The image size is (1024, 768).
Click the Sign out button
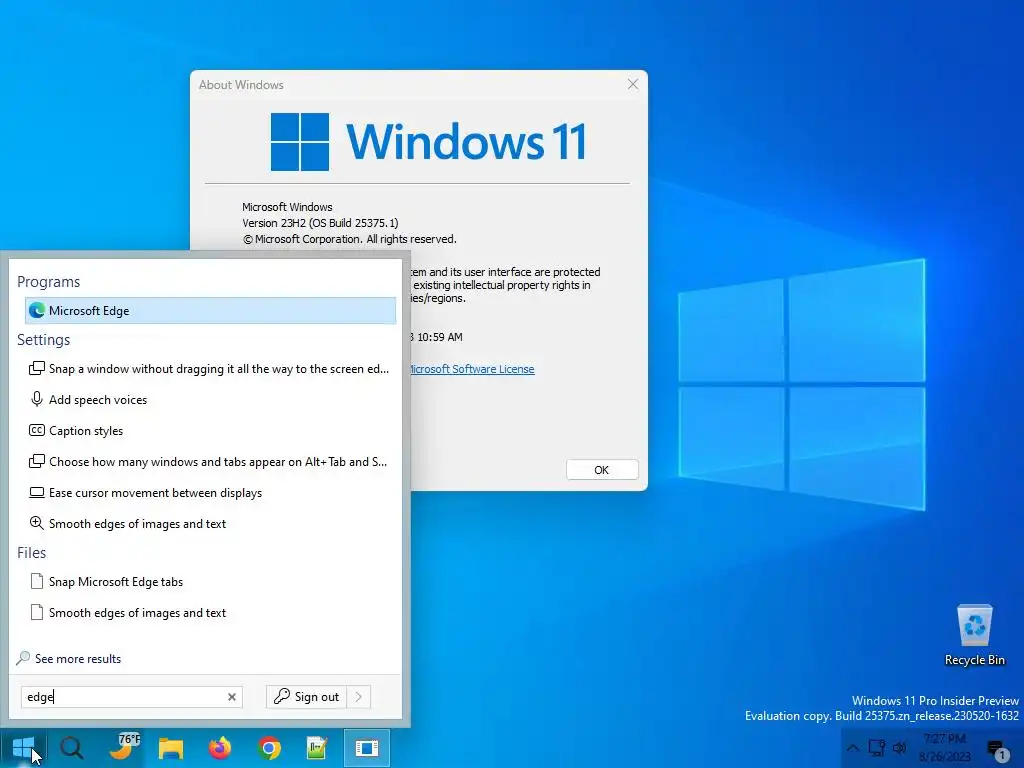(x=306, y=697)
